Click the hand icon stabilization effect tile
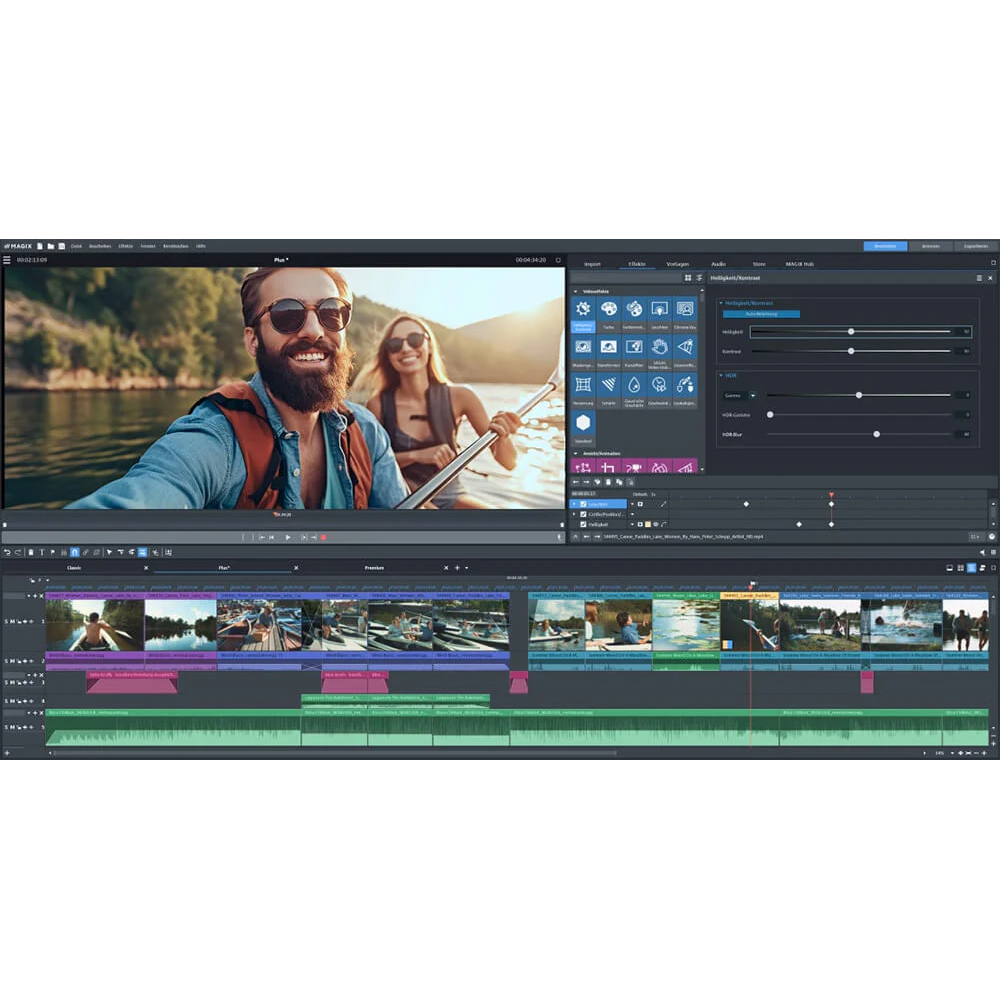Viewport: 1000px width, 1000px height. point(659,352)
